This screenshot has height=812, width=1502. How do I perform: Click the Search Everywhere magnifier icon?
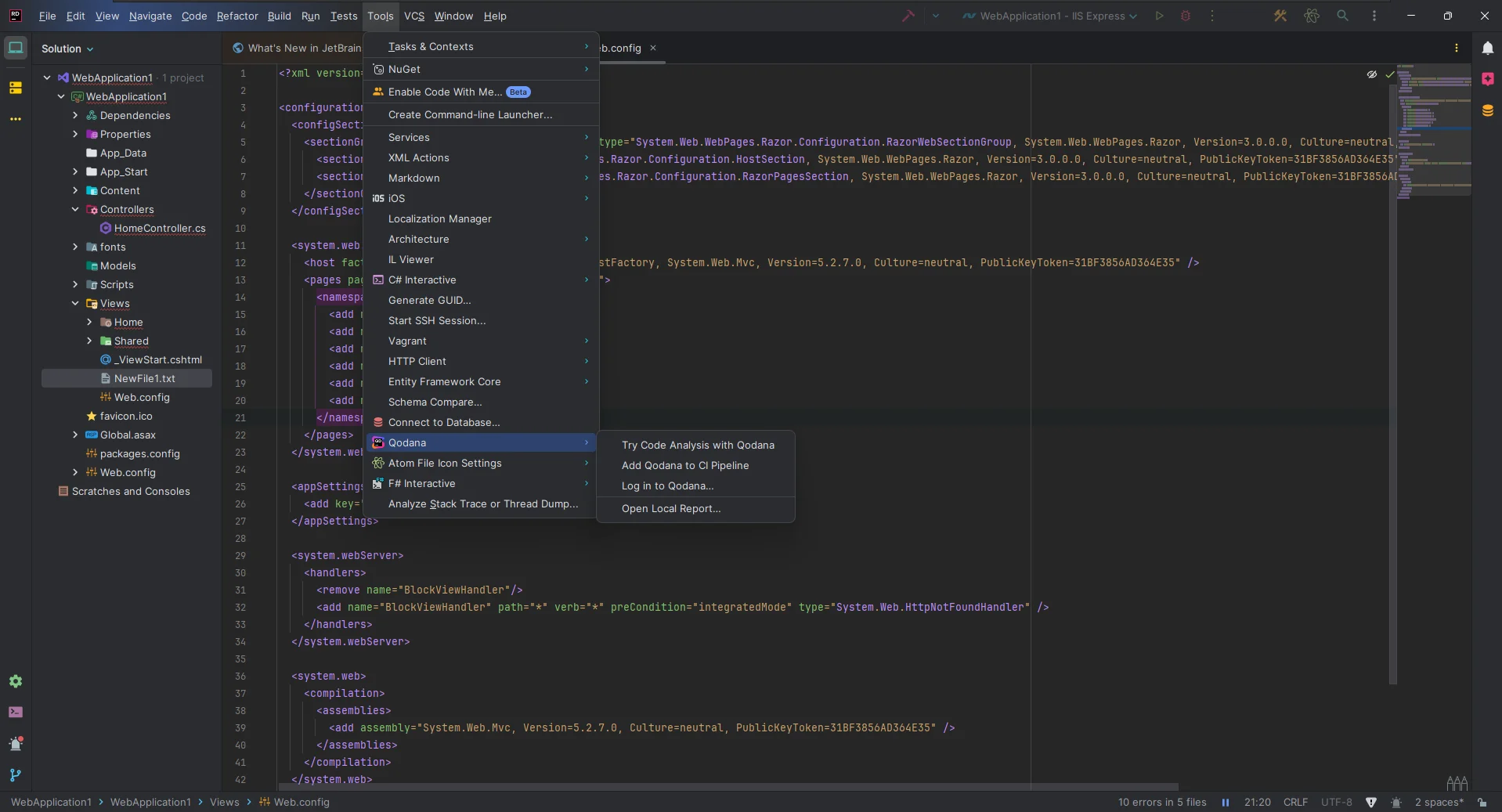click(x=1342, y=16)
